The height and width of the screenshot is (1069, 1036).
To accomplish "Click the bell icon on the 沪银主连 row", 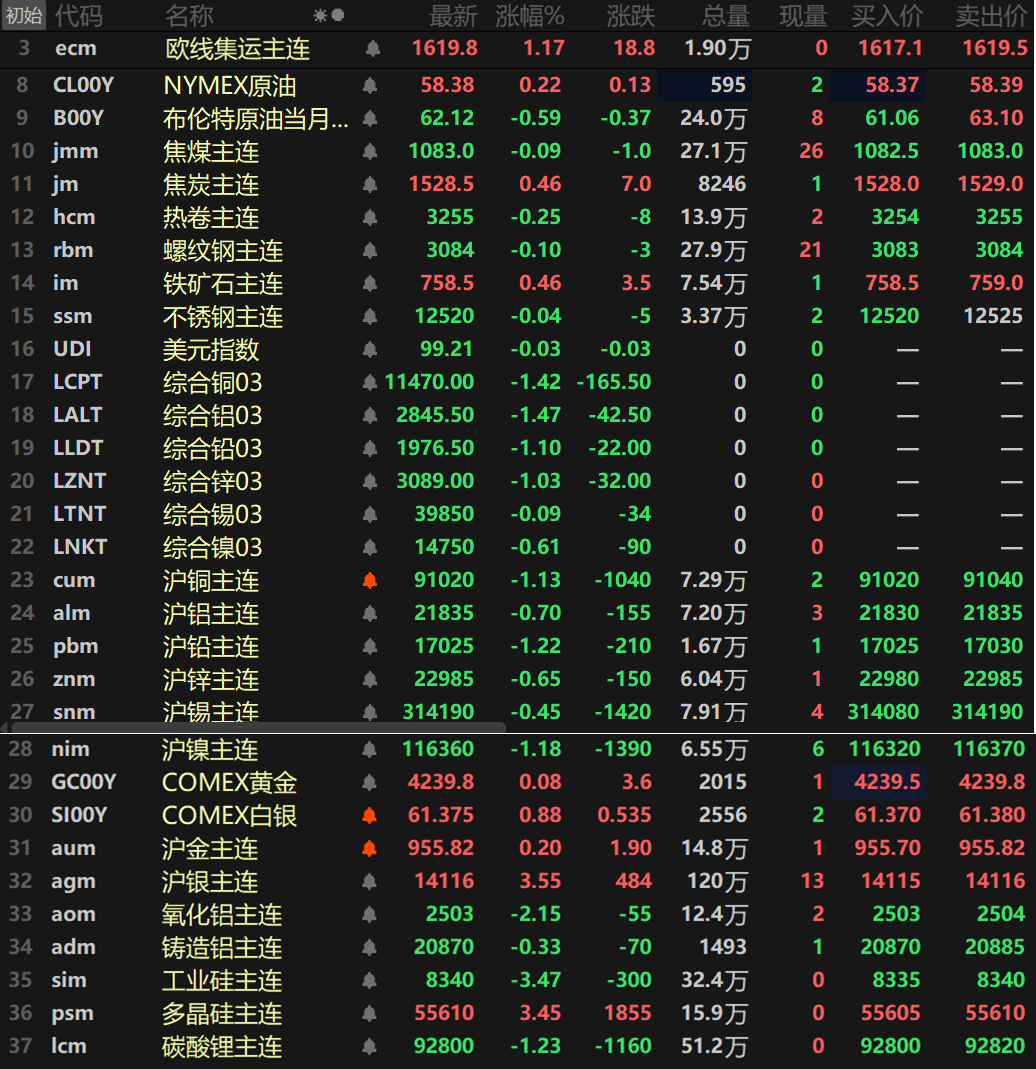I will pos(370,881).
